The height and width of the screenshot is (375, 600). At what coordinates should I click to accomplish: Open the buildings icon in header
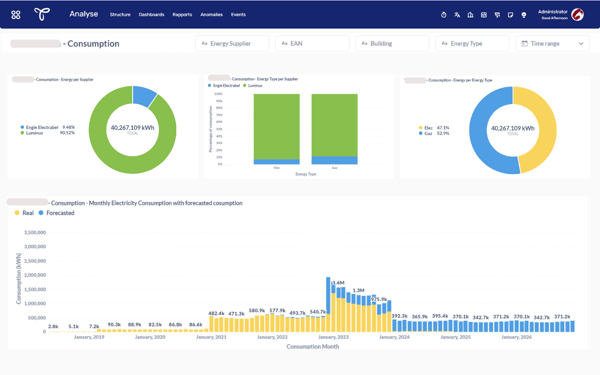coord(470,15)
